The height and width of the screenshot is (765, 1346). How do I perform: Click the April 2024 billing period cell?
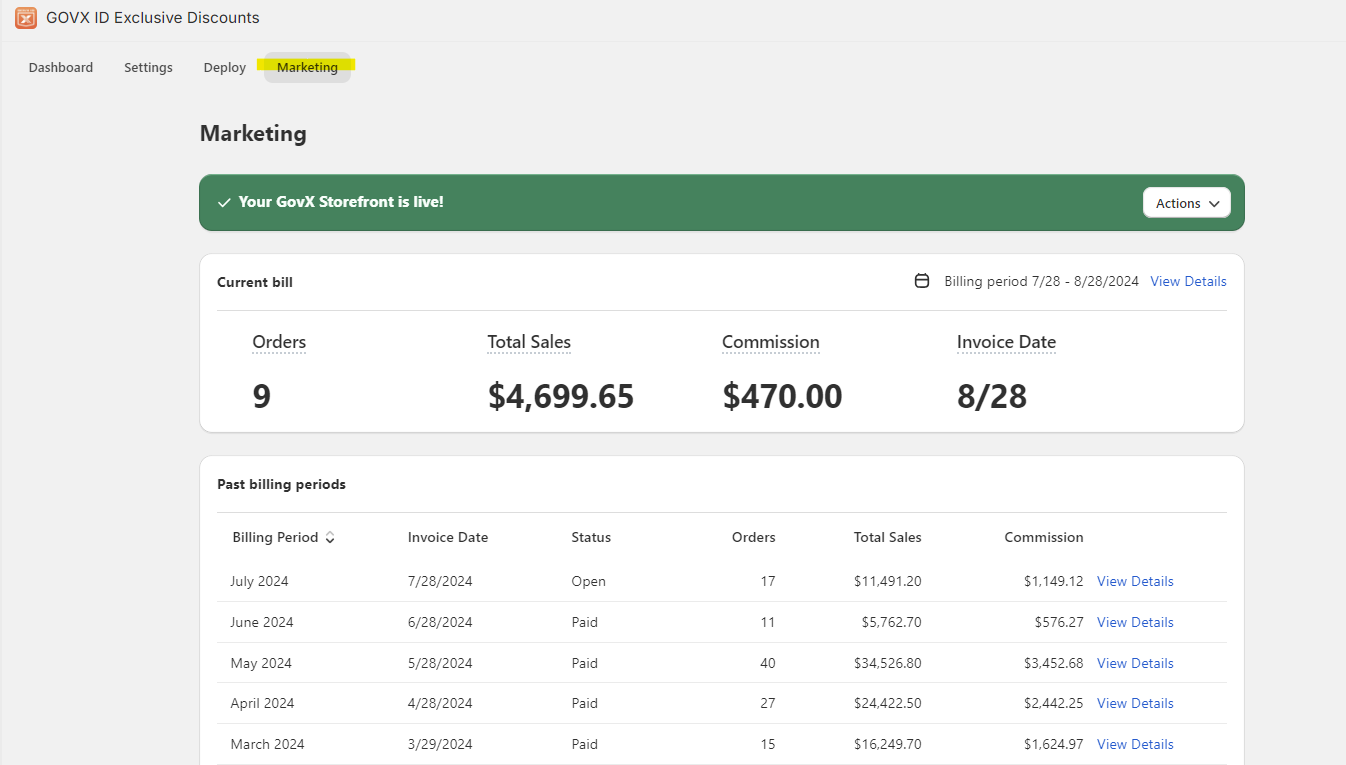click(262, 704)
